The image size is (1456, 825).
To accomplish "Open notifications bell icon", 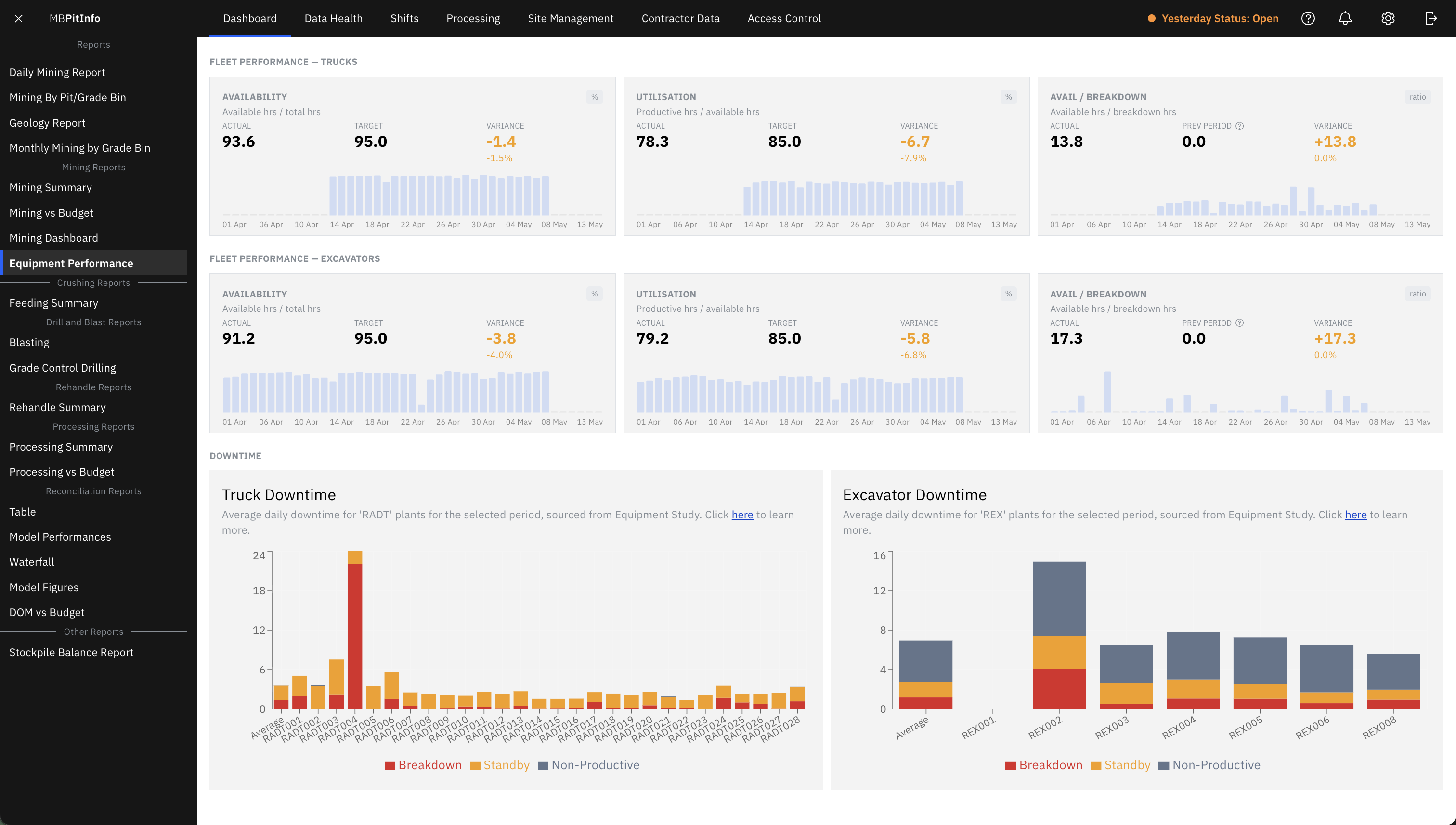I will click(1345, 18).
